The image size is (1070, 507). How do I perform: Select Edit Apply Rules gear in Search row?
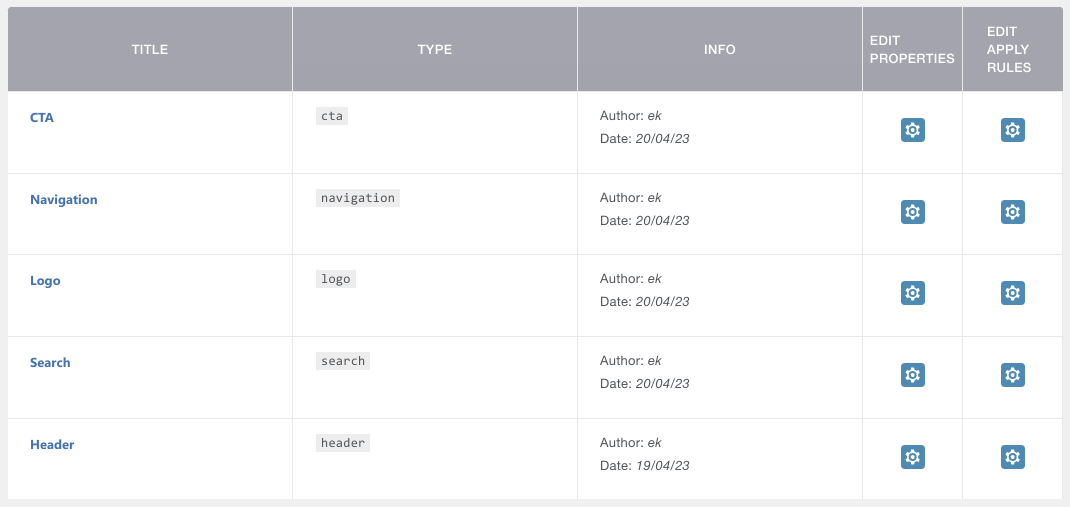[1013, 375]
